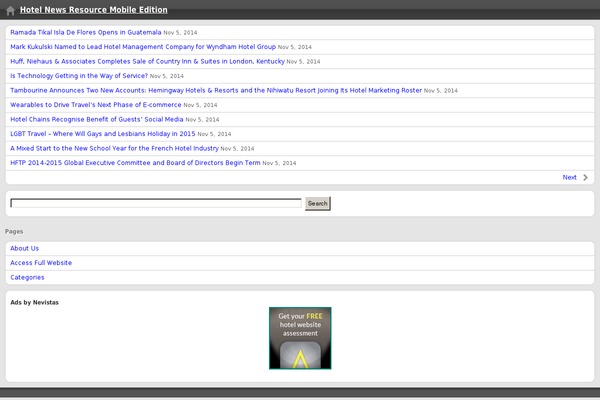Screen dimensions: 600x400
Task: Open Ramada Tikal Isla De Flores article
Action: click(x=86, y=33)
